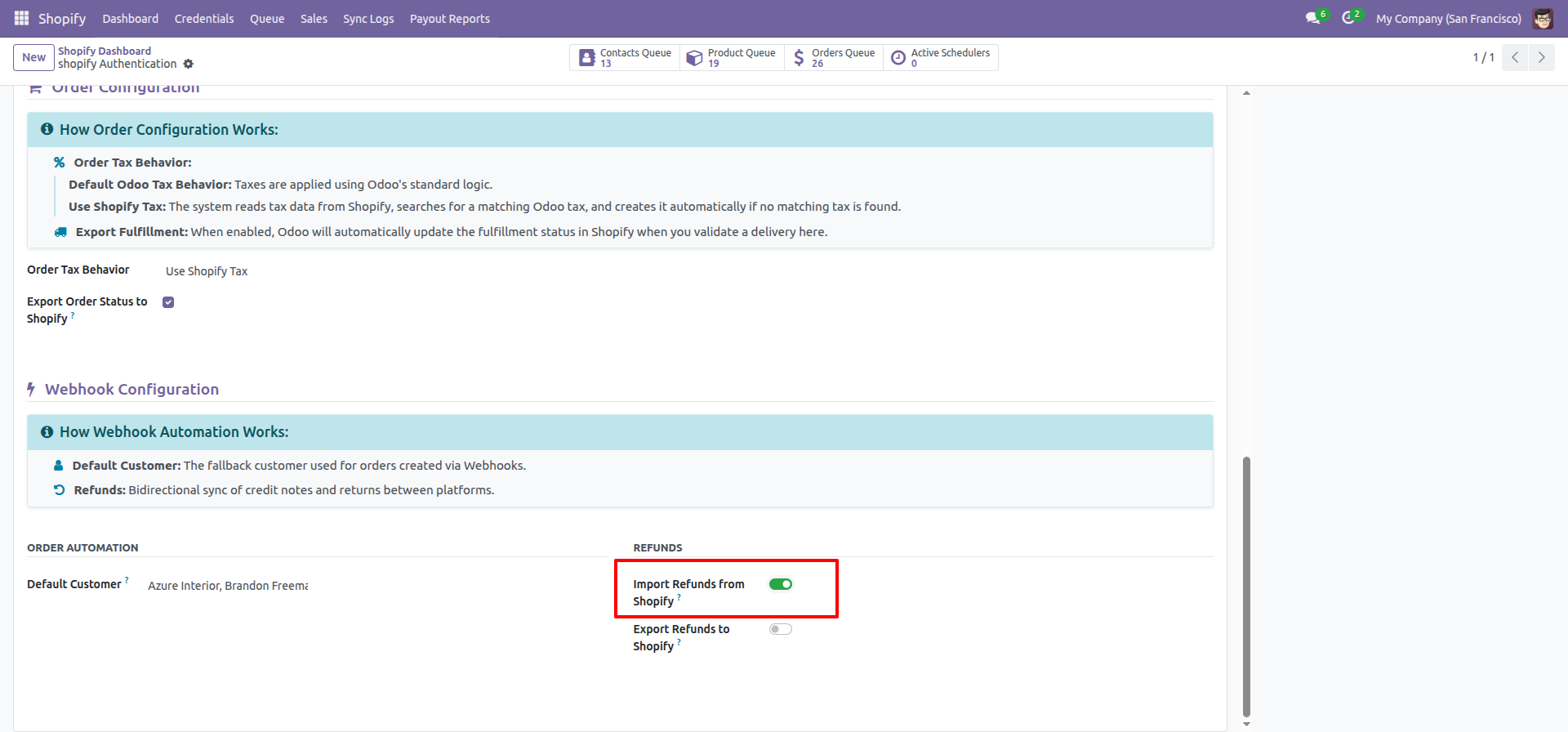The image size is (1568, 732).
Task: Click the "How Order Configuration Works:" heading
Action: 169,130
